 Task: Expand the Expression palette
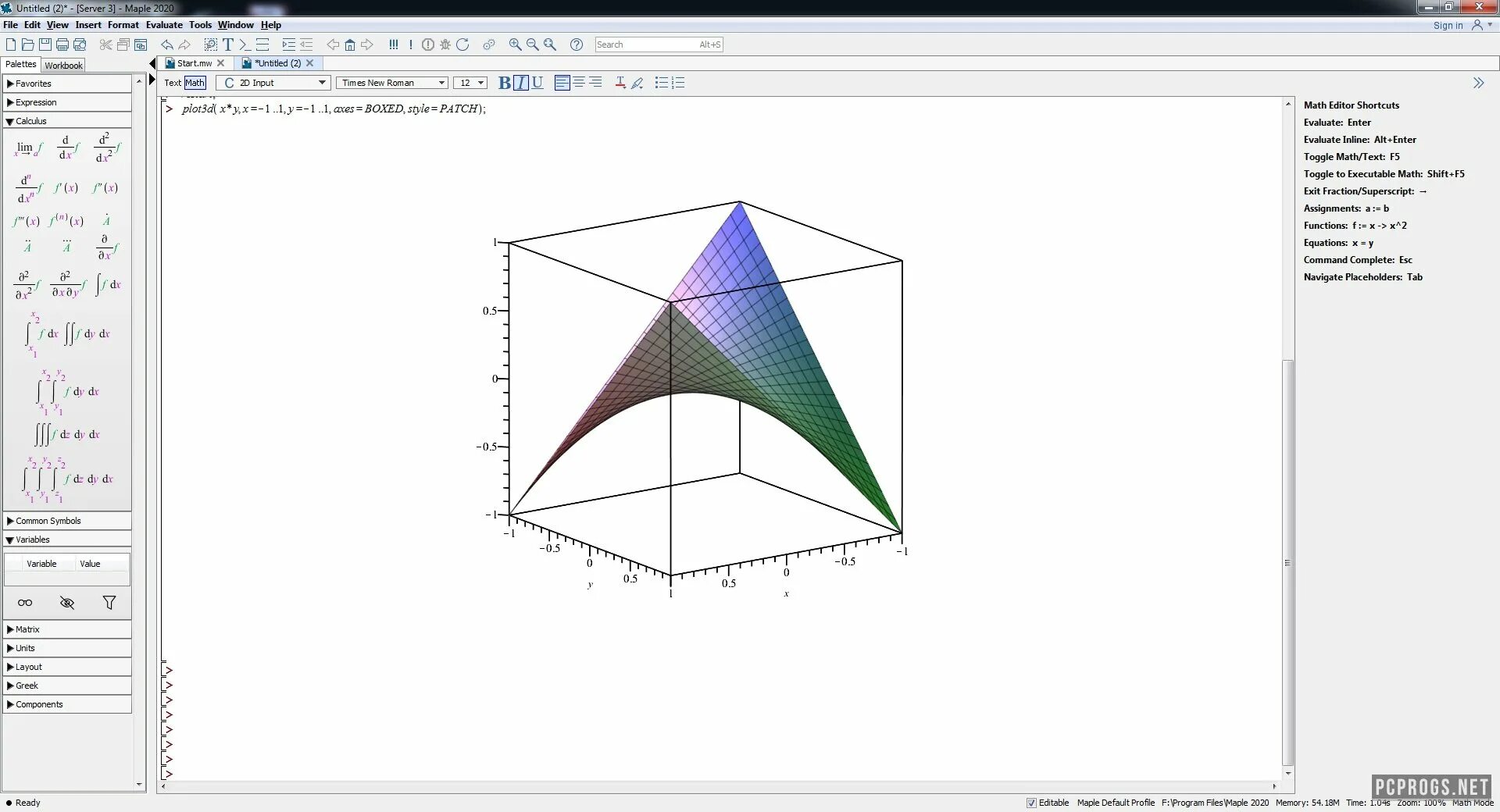tap(67, 102)
